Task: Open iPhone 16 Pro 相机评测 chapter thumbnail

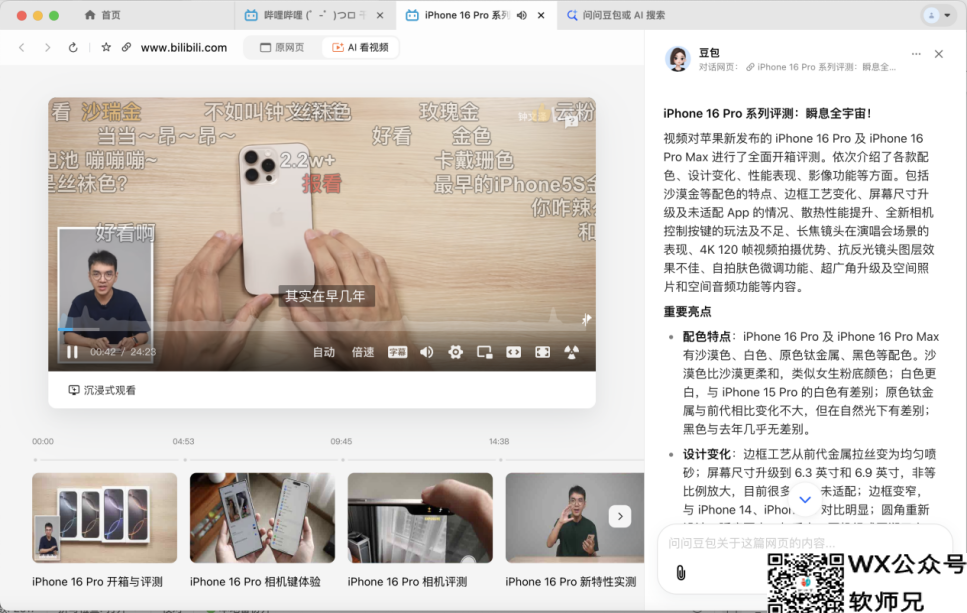Action: (420, 517)
